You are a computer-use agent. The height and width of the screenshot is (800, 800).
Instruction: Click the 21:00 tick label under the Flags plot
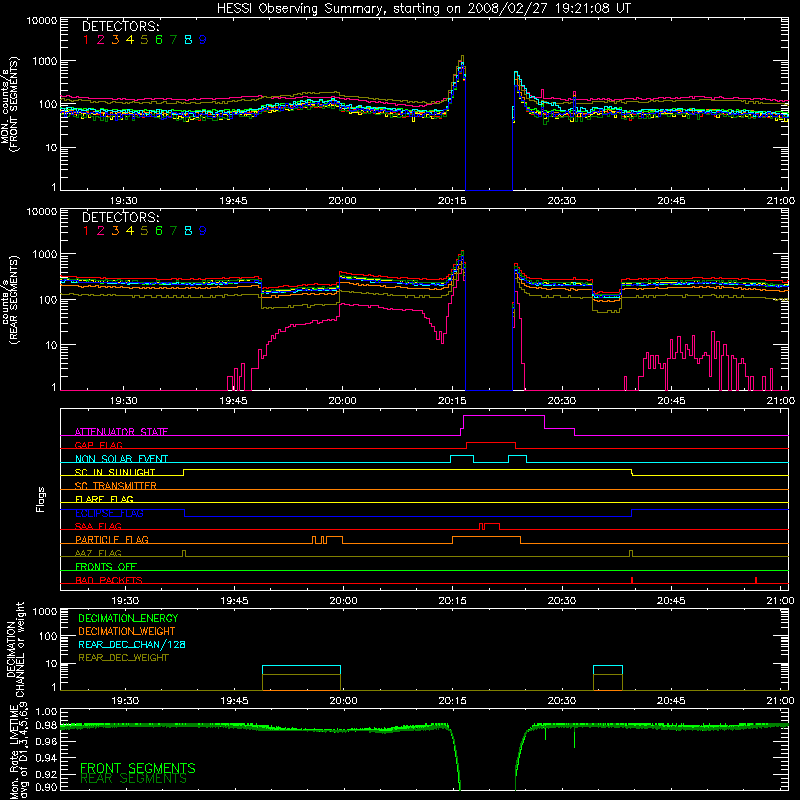coord(781,601)
